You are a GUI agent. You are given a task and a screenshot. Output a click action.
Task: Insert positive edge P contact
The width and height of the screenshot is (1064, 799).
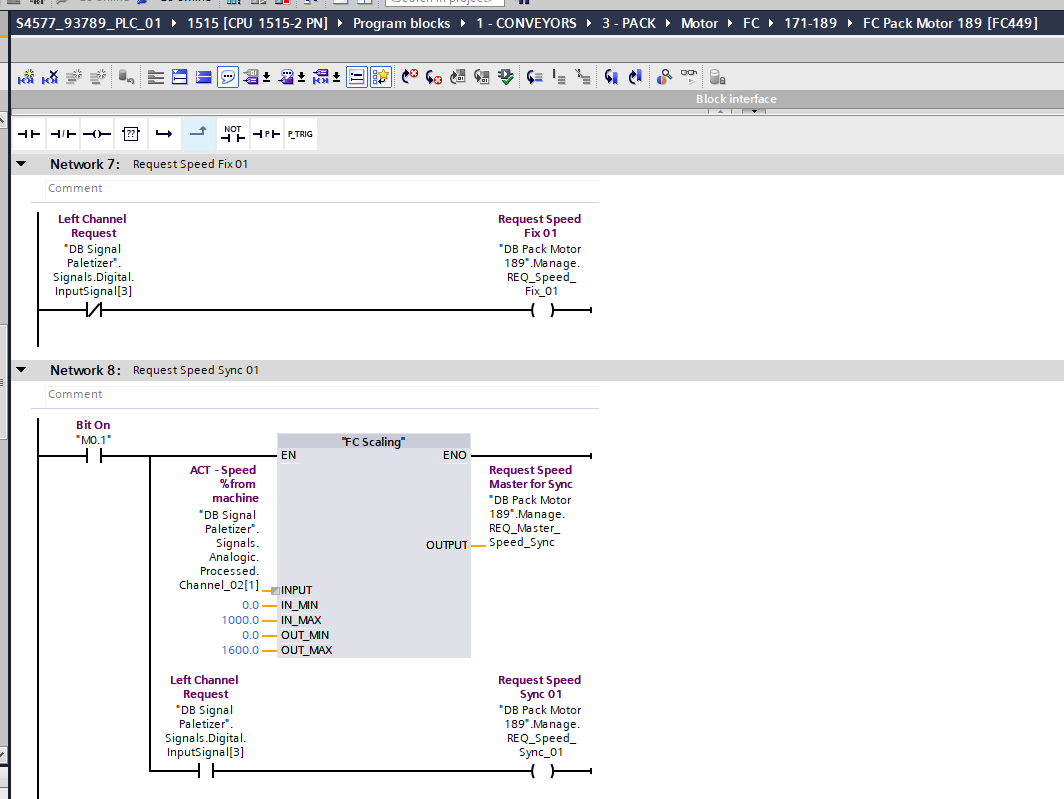267,134
